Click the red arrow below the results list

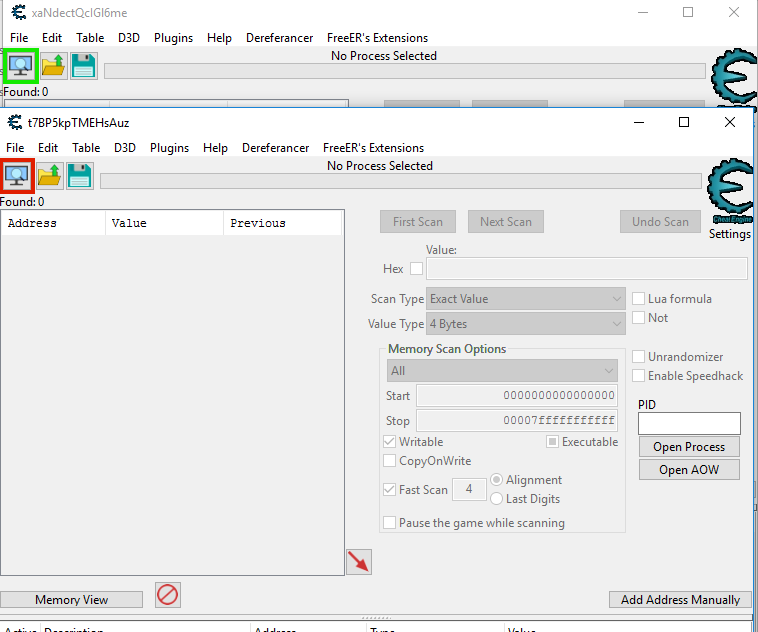(358, 562)
